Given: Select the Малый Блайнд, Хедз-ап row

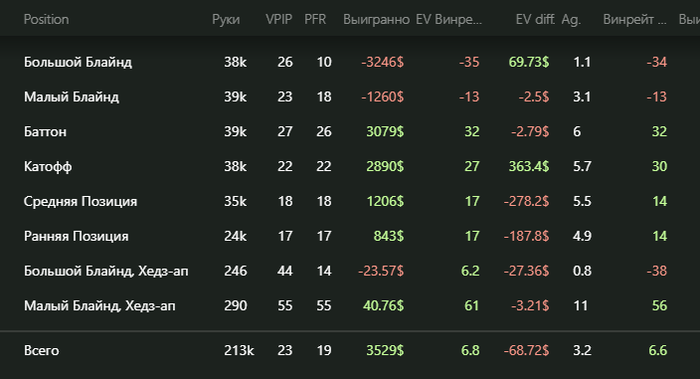Looking at the screenshot, I should [x=350, y=306].
